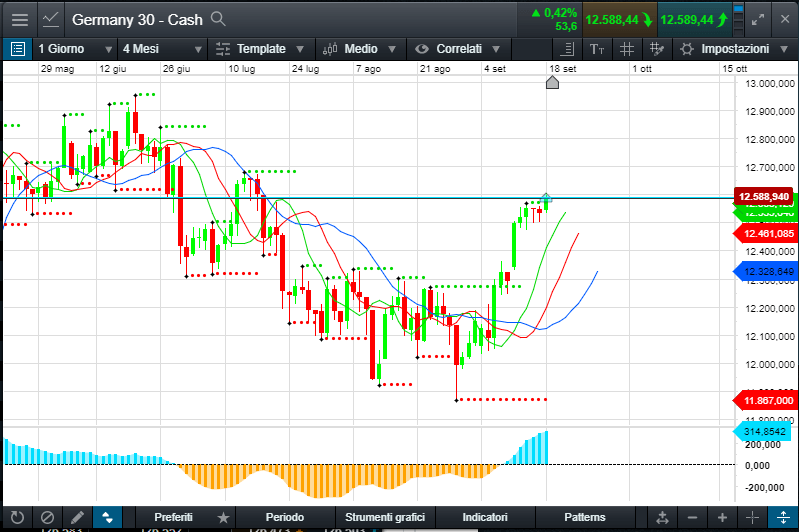Switch to the Patterns tab
Screen dimensions: 799x532
tap(584, 517)
